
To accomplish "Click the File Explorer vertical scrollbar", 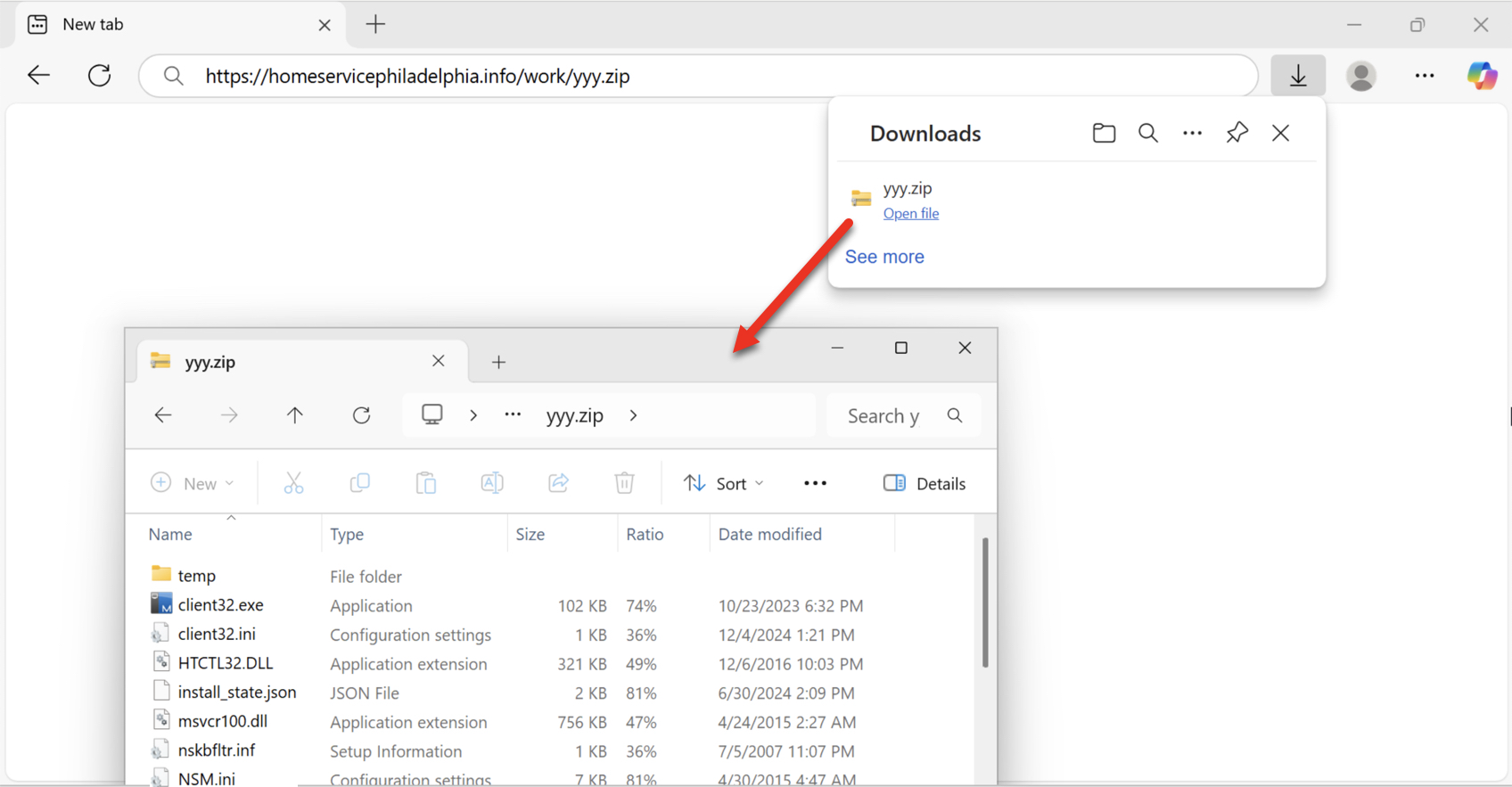I will point(985,603).
